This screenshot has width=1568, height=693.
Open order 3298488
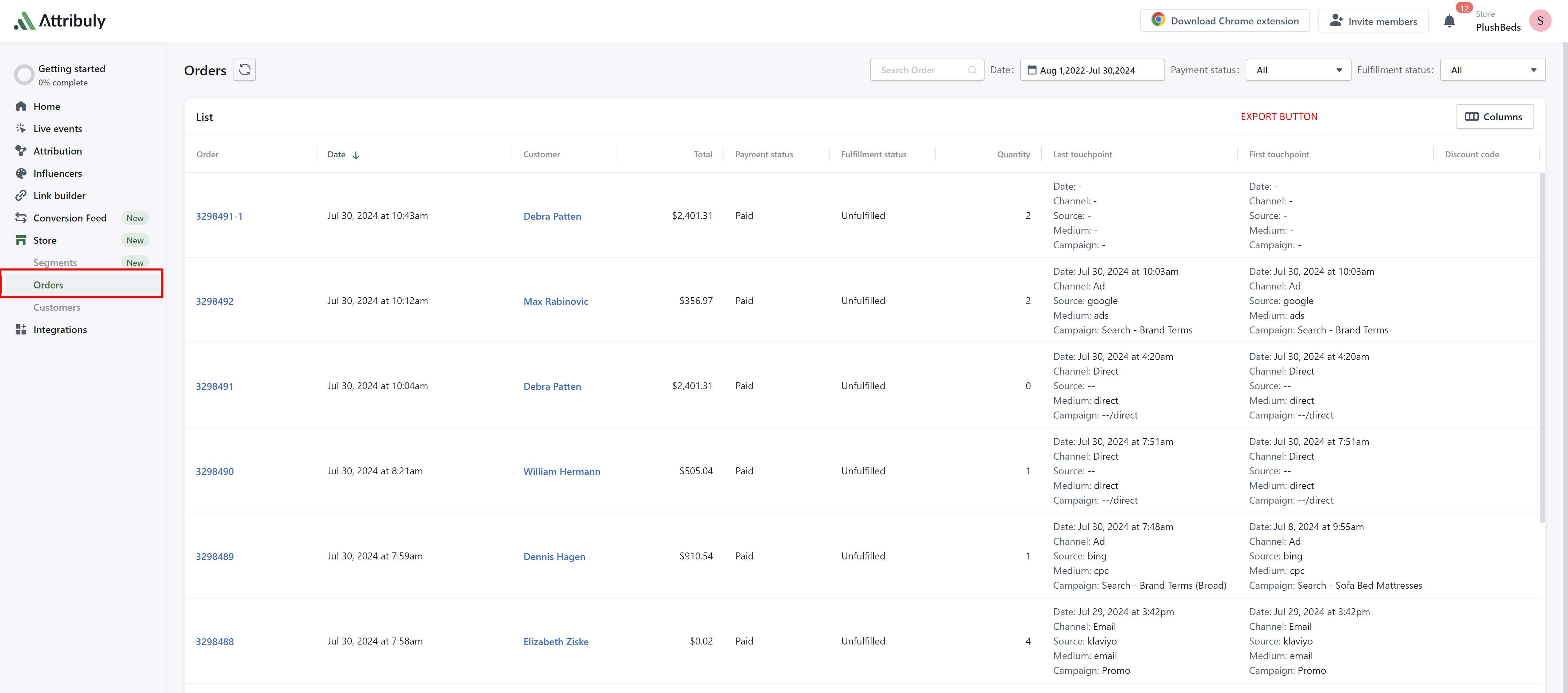(x=215, y=641)
